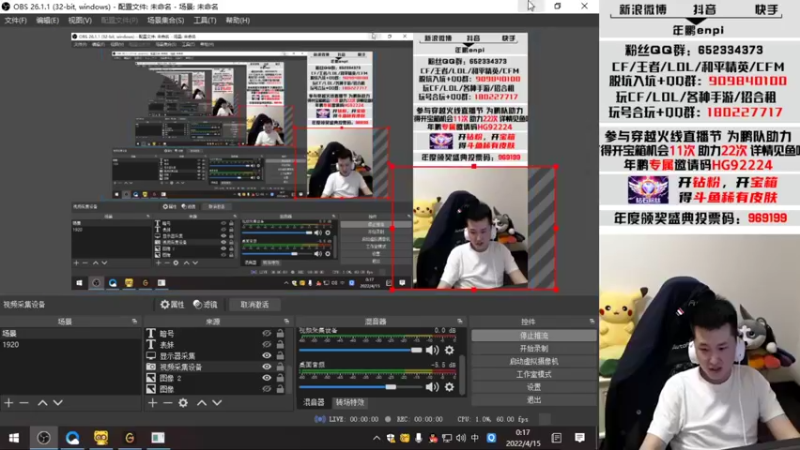This screenshot has height=450, width=800.
Task: Toggle lock on the 图像 2 source
Action: click(280, 378)
